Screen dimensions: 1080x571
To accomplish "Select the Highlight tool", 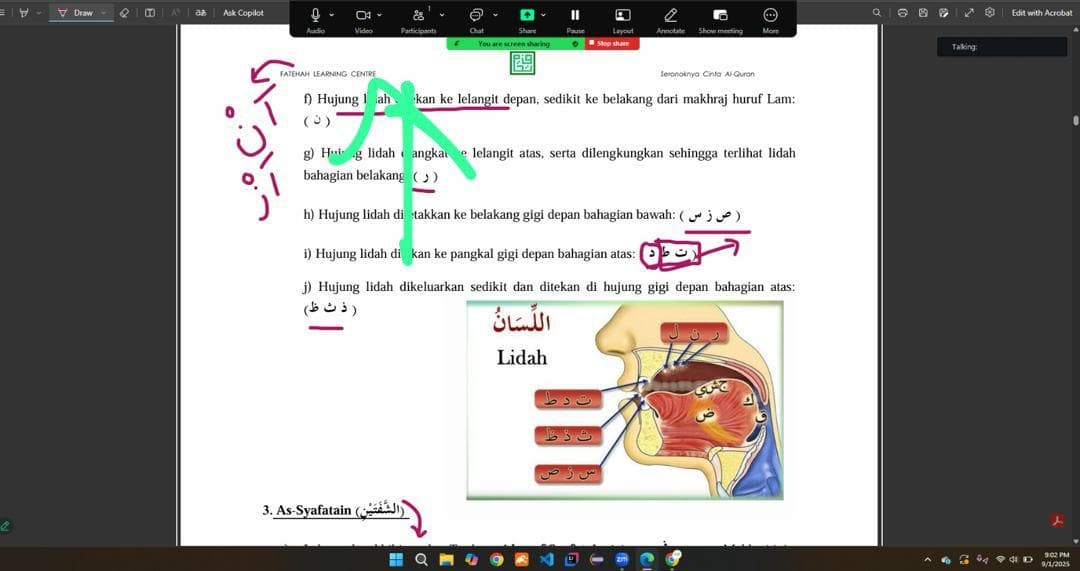I will 24,12.
